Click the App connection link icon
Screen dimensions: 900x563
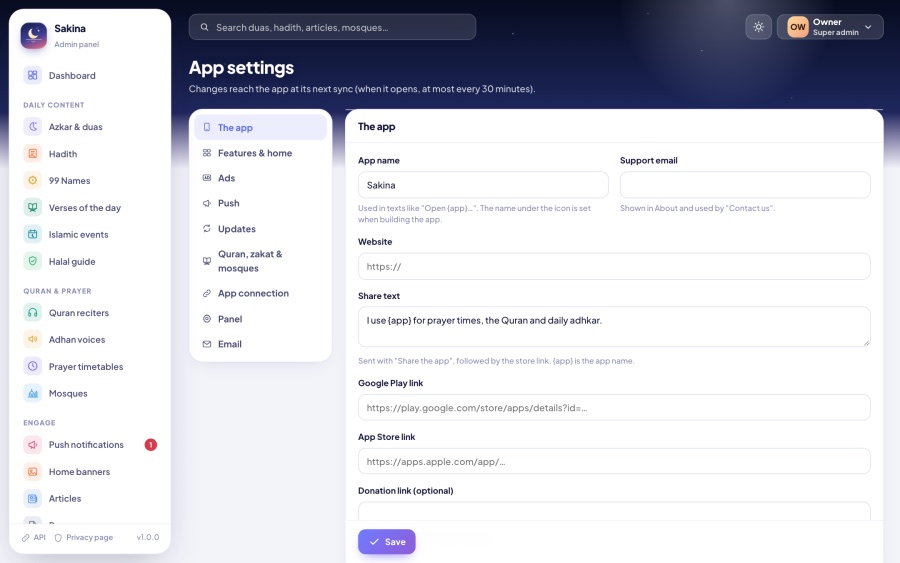click(x=207, y=293)
